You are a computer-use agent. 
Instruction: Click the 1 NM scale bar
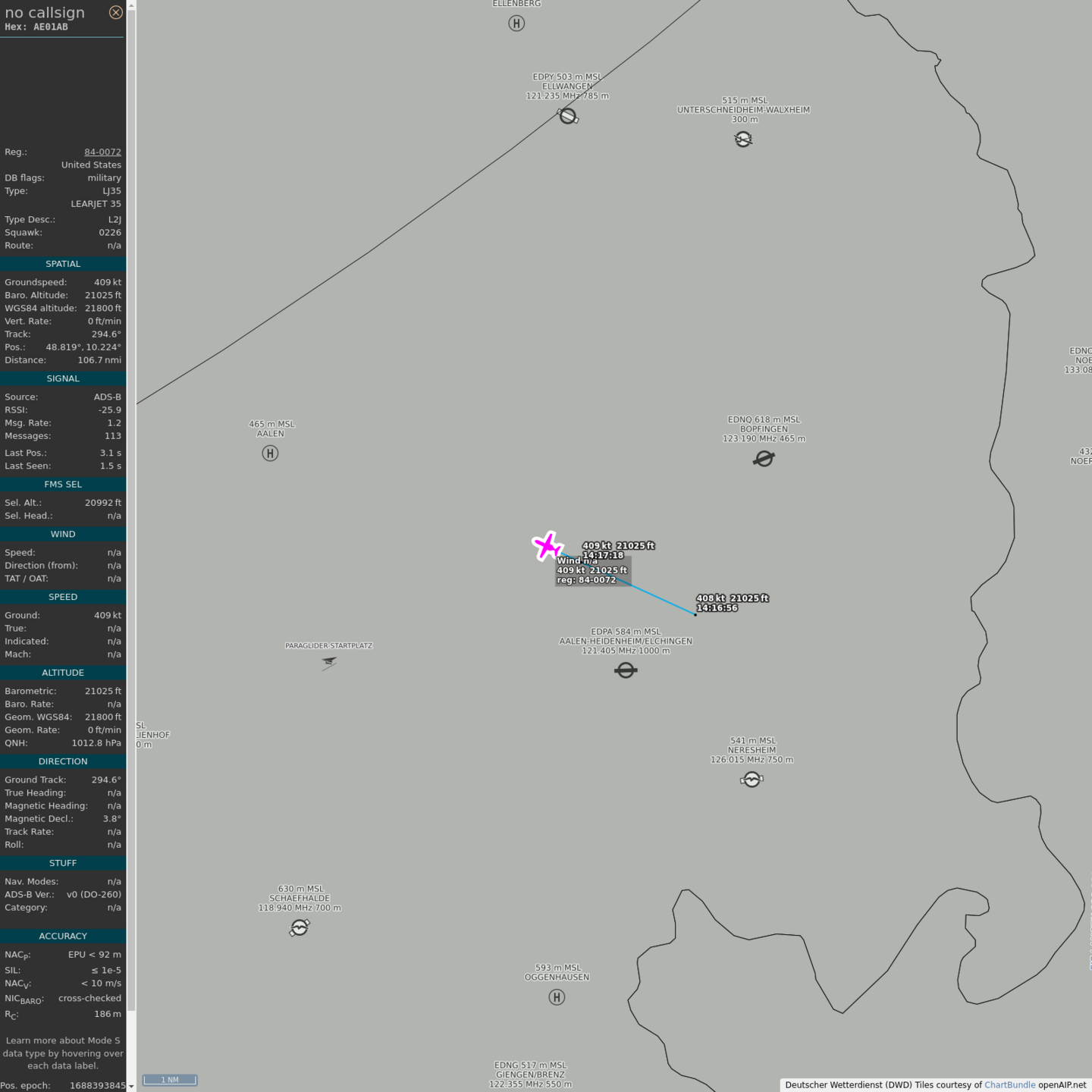tap(170, 1080)
